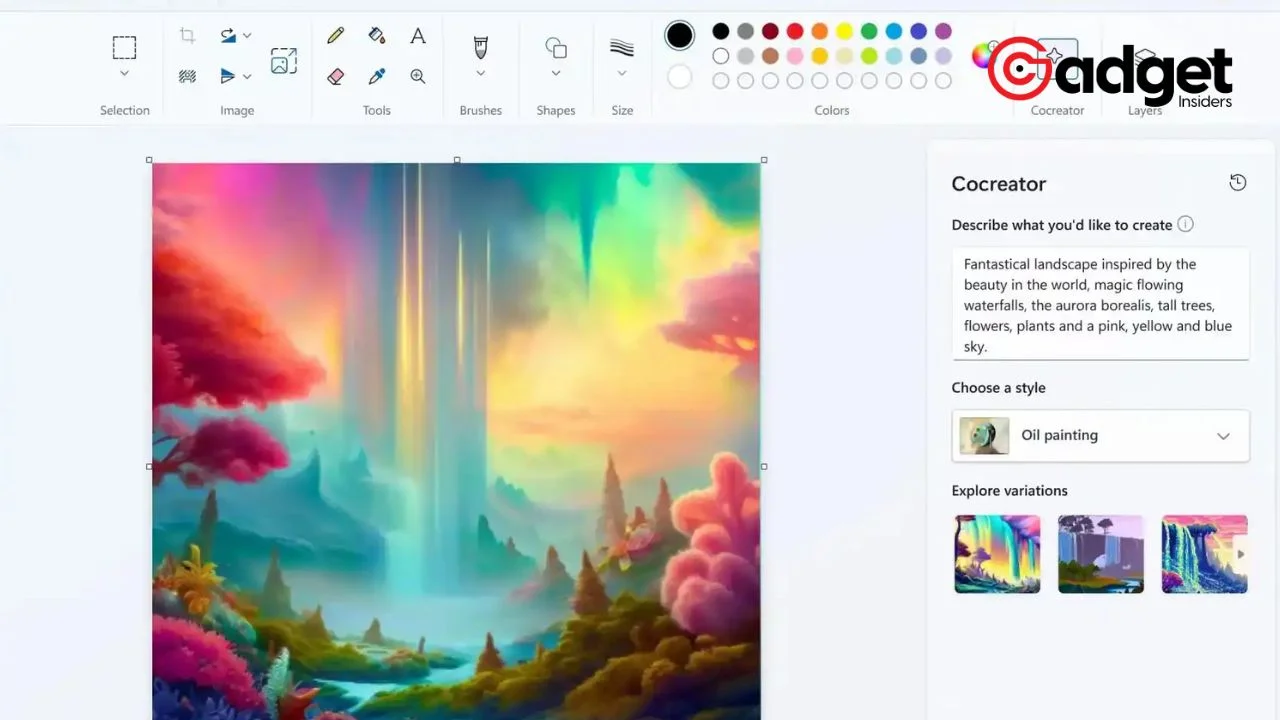Click the info icon beside the description label

(1185, 224)
